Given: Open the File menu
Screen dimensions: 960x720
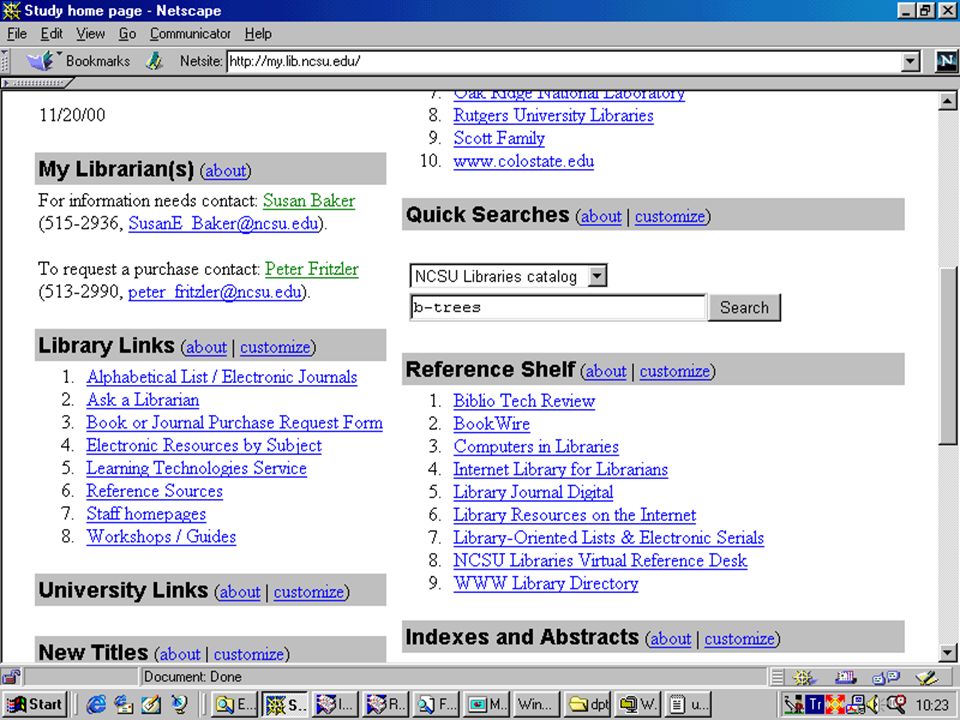Looking at the screenshot, I should click(17, 34).
